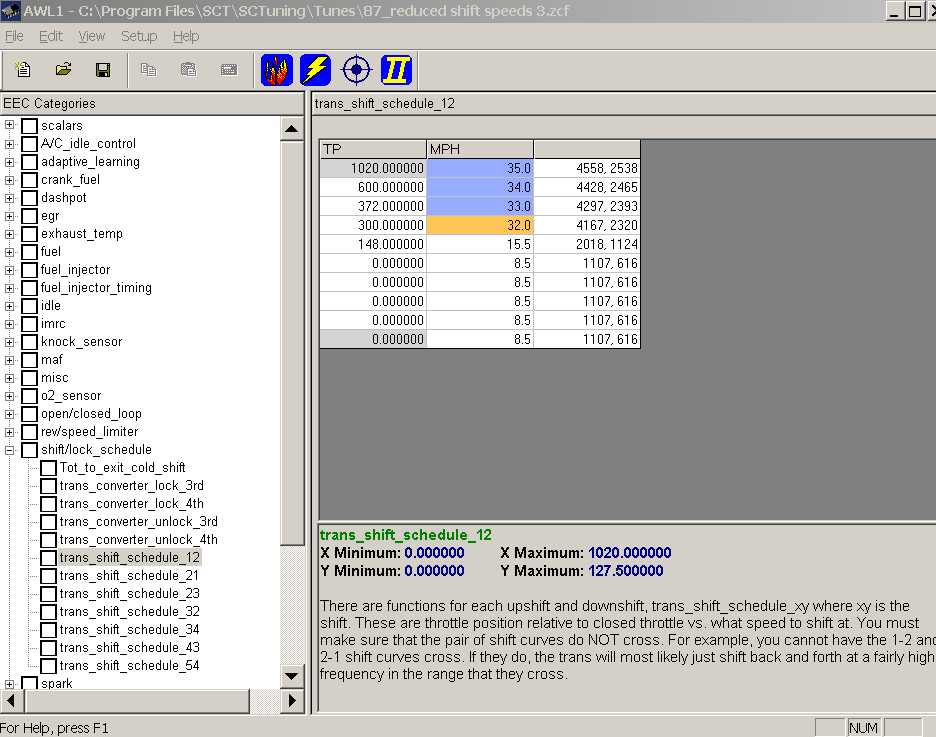Click the 4428, 2465 cell
Screen dimensions: 936x737
[587, 187]
